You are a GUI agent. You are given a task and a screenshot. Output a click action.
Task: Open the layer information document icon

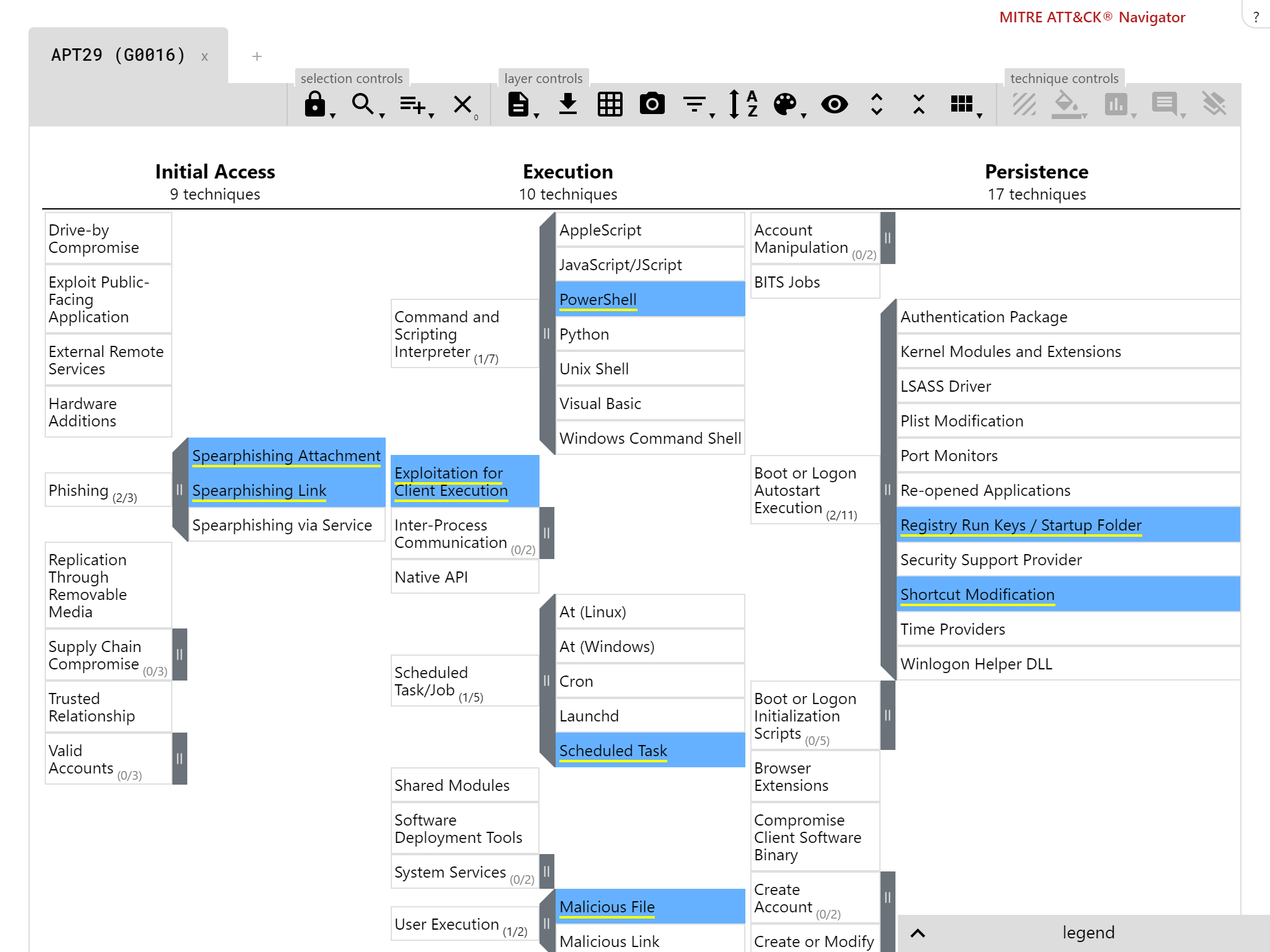tap(518, 104)
